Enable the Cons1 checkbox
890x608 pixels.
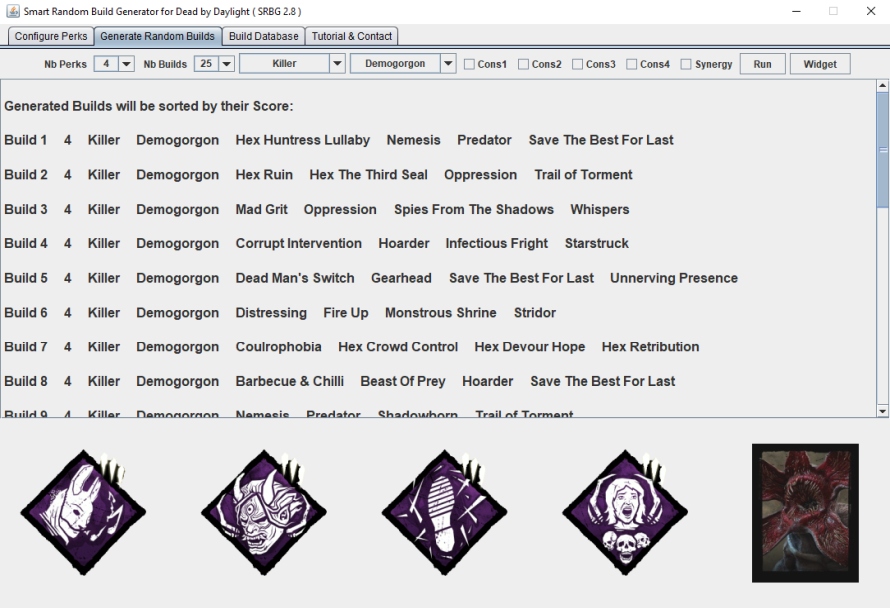coord(469,64)
